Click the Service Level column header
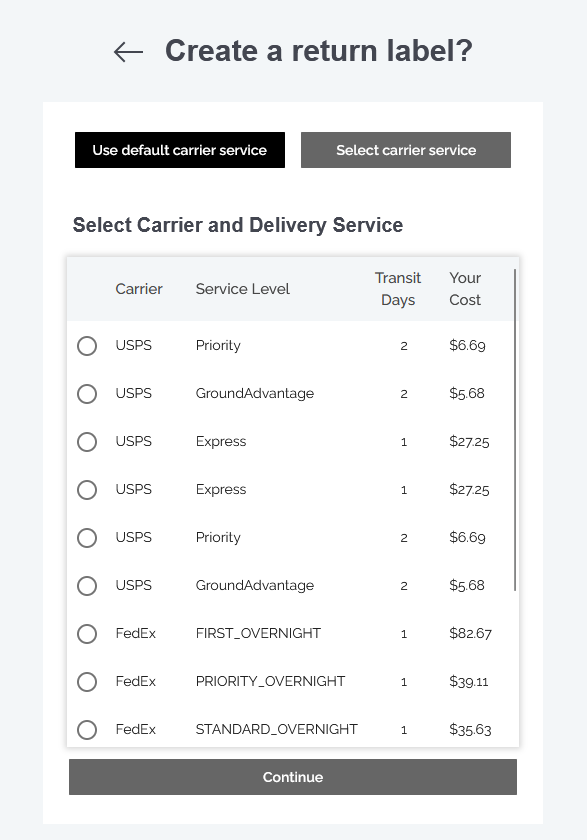The image size is (587, 840). click(x=243, y=289)
